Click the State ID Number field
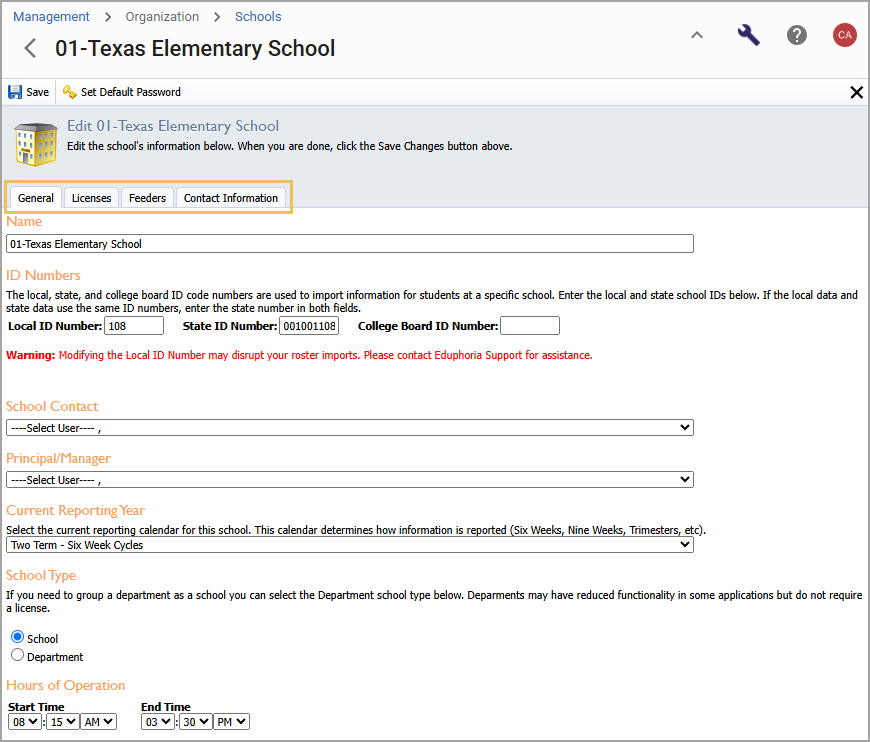The width and height of the screenshot is (870, 742). pyautogui.click(x=309, y=326)
